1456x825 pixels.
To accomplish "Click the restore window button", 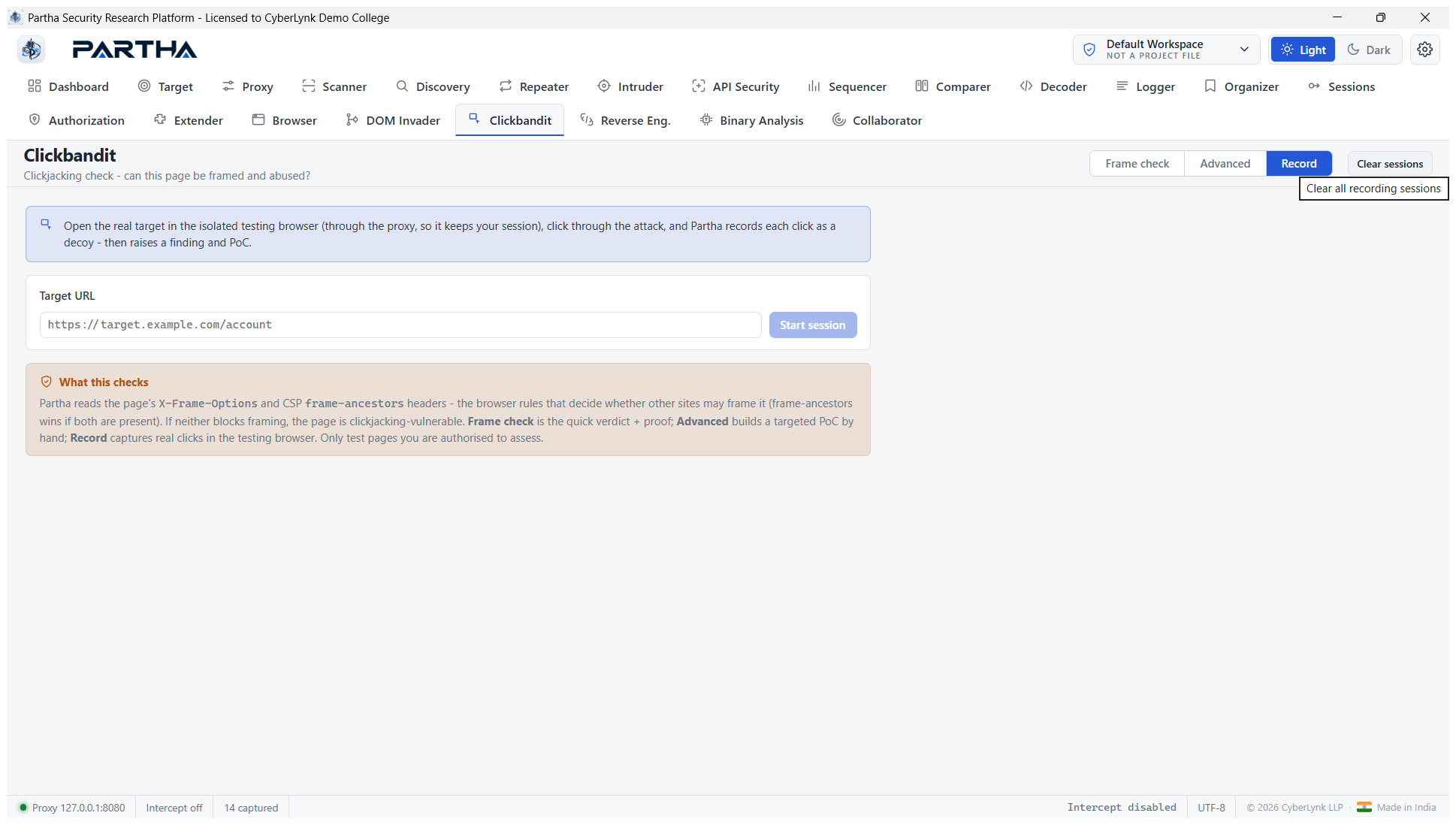I will coord(1381,17).
